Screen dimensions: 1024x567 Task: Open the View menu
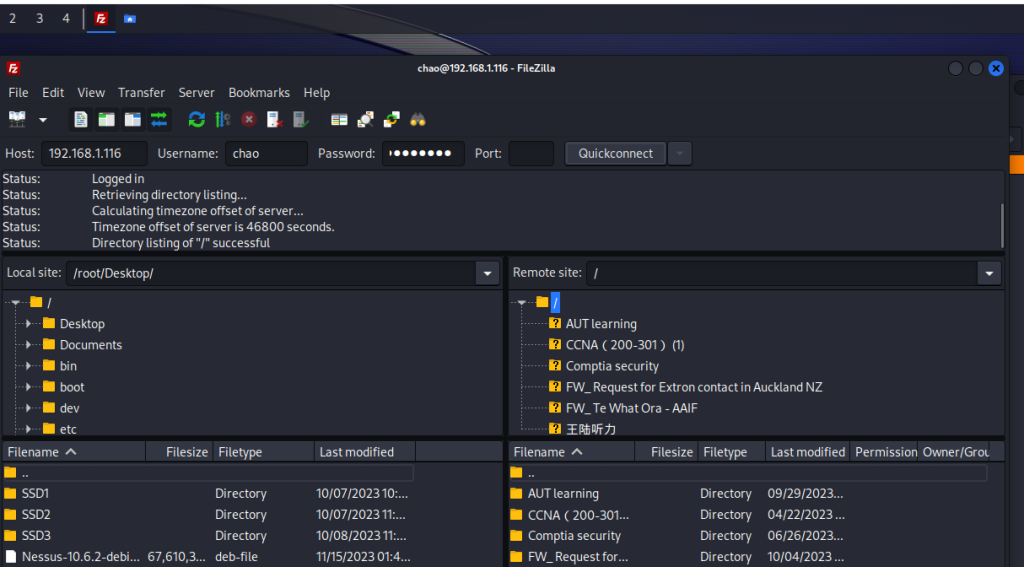(91, 93)
